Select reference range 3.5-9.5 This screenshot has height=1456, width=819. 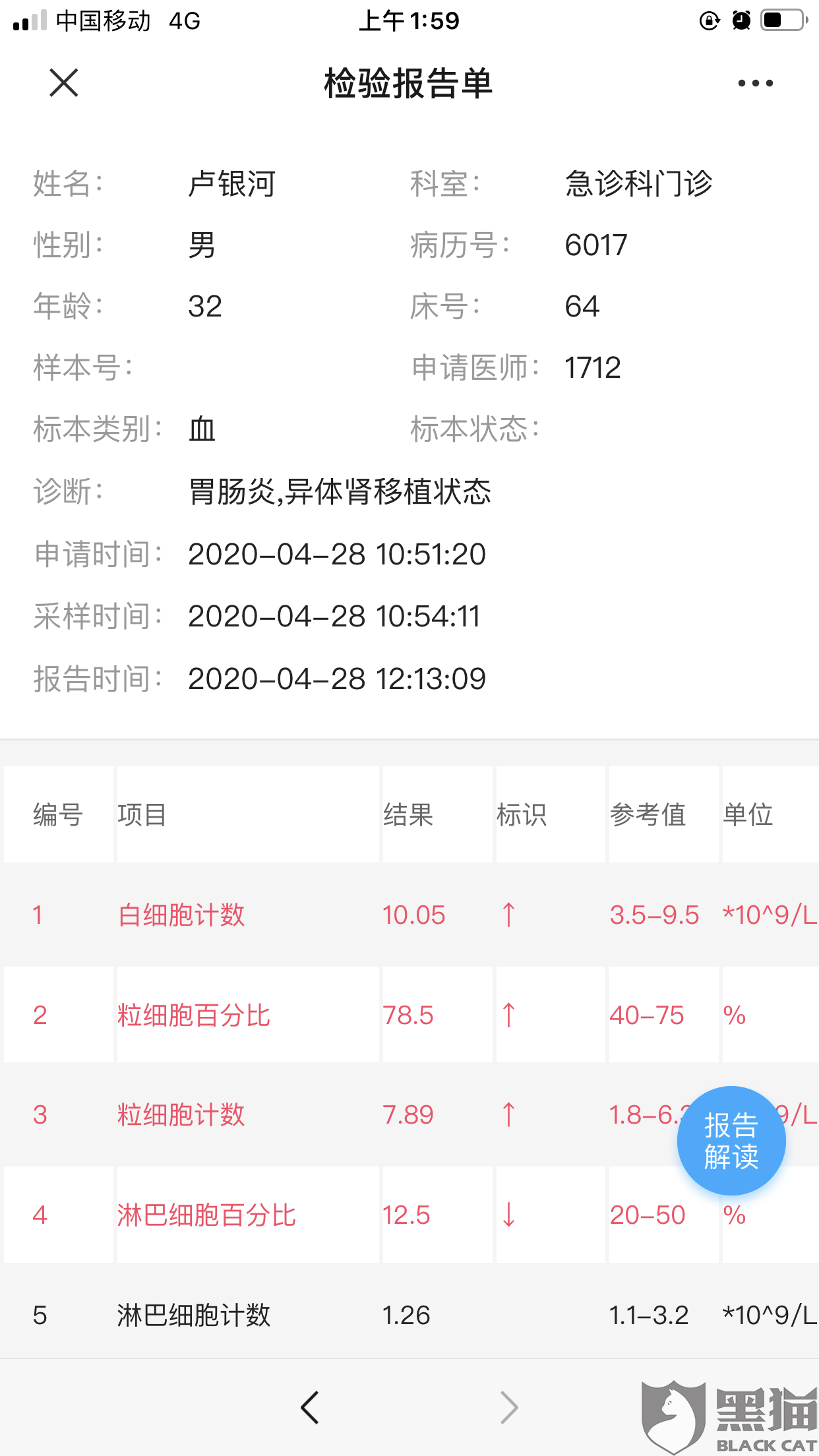pos(654,915)
